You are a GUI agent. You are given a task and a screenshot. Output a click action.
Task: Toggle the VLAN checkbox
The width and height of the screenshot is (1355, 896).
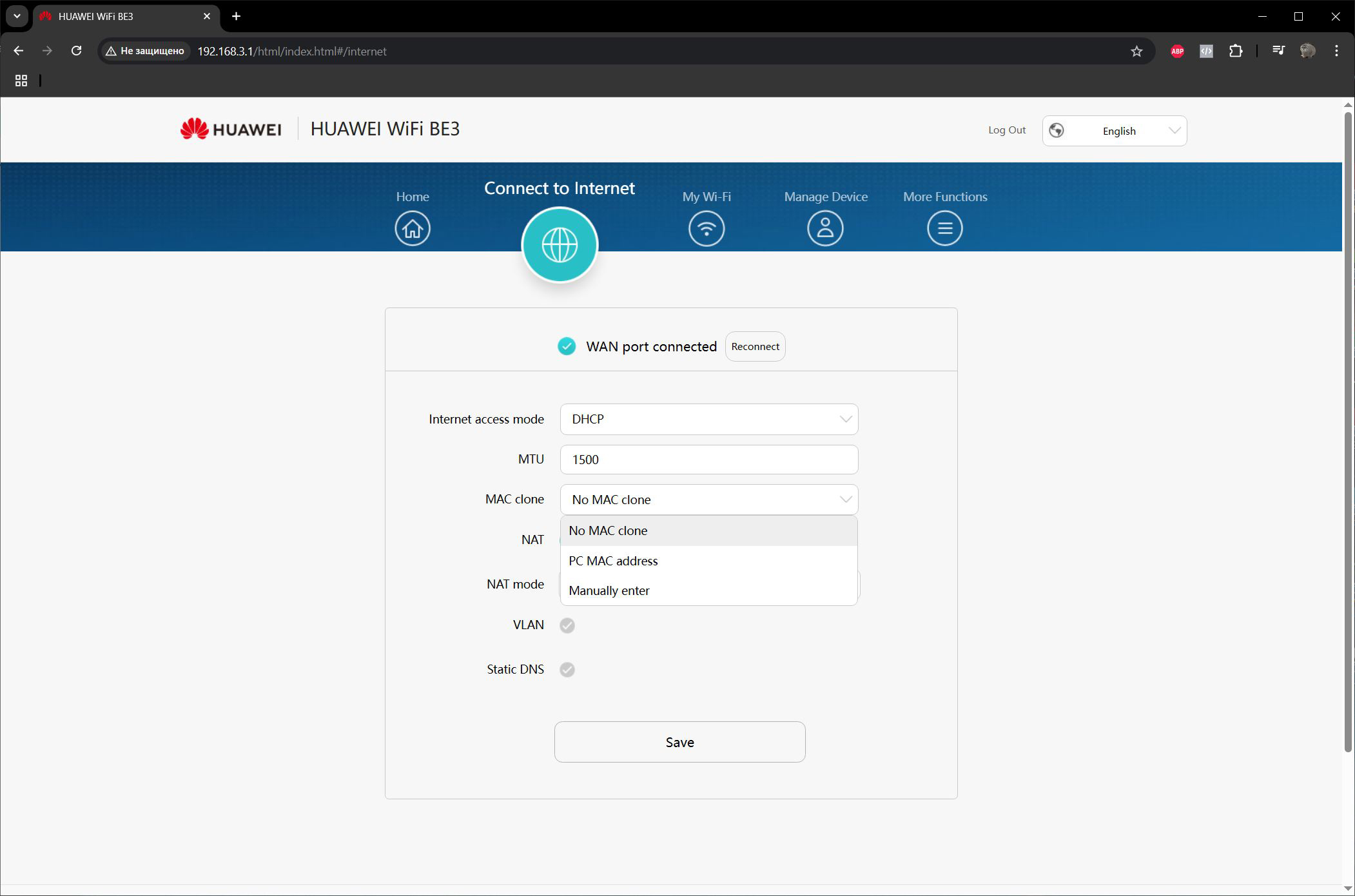[x=567, y=625]
